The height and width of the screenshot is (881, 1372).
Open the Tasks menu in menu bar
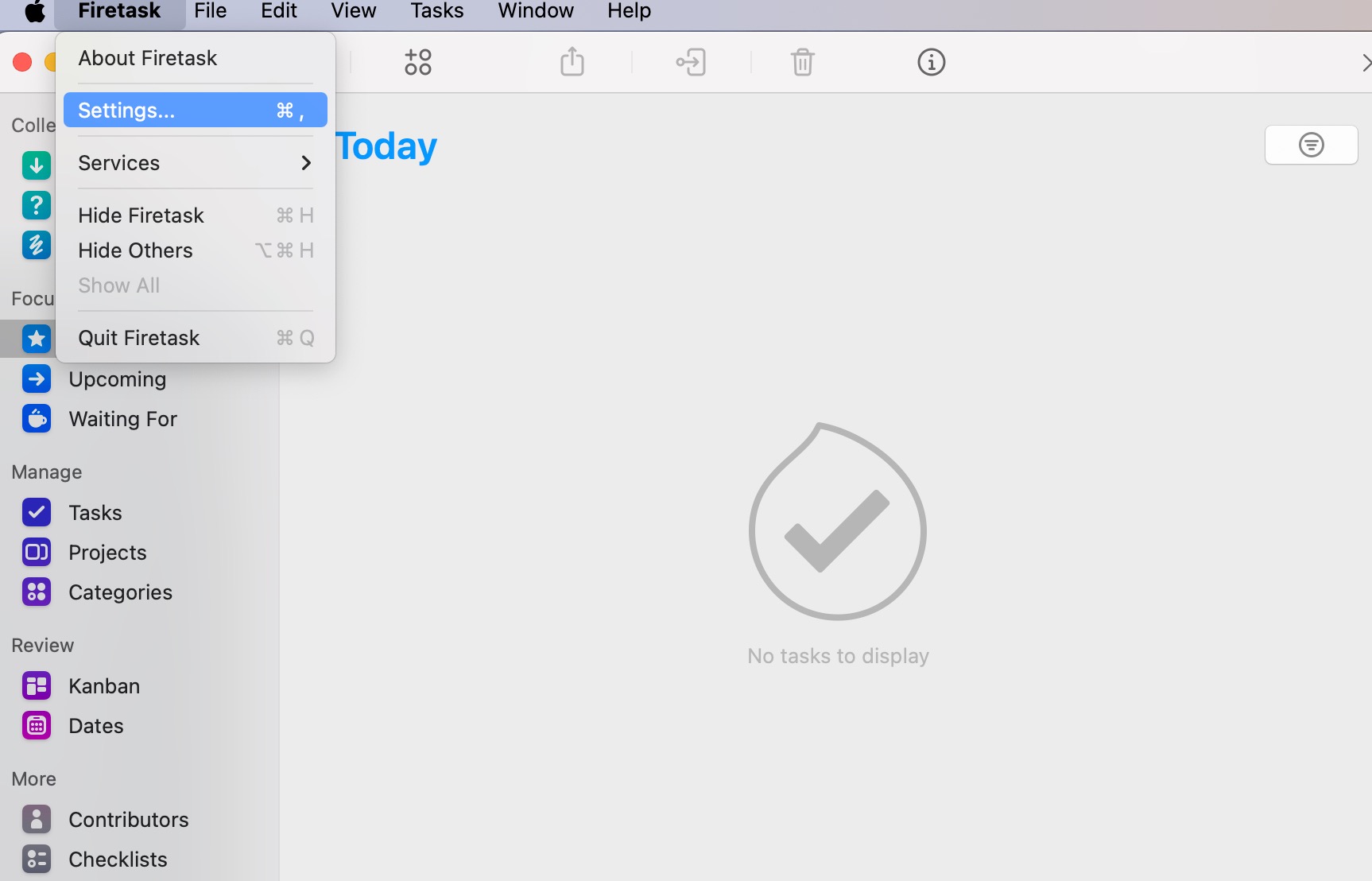click(436, 11)
